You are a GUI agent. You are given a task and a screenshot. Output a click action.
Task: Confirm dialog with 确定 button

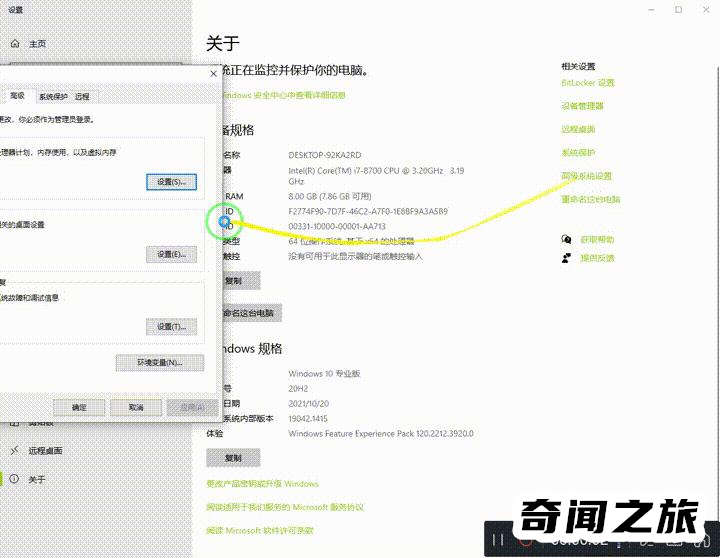(79, 407)
